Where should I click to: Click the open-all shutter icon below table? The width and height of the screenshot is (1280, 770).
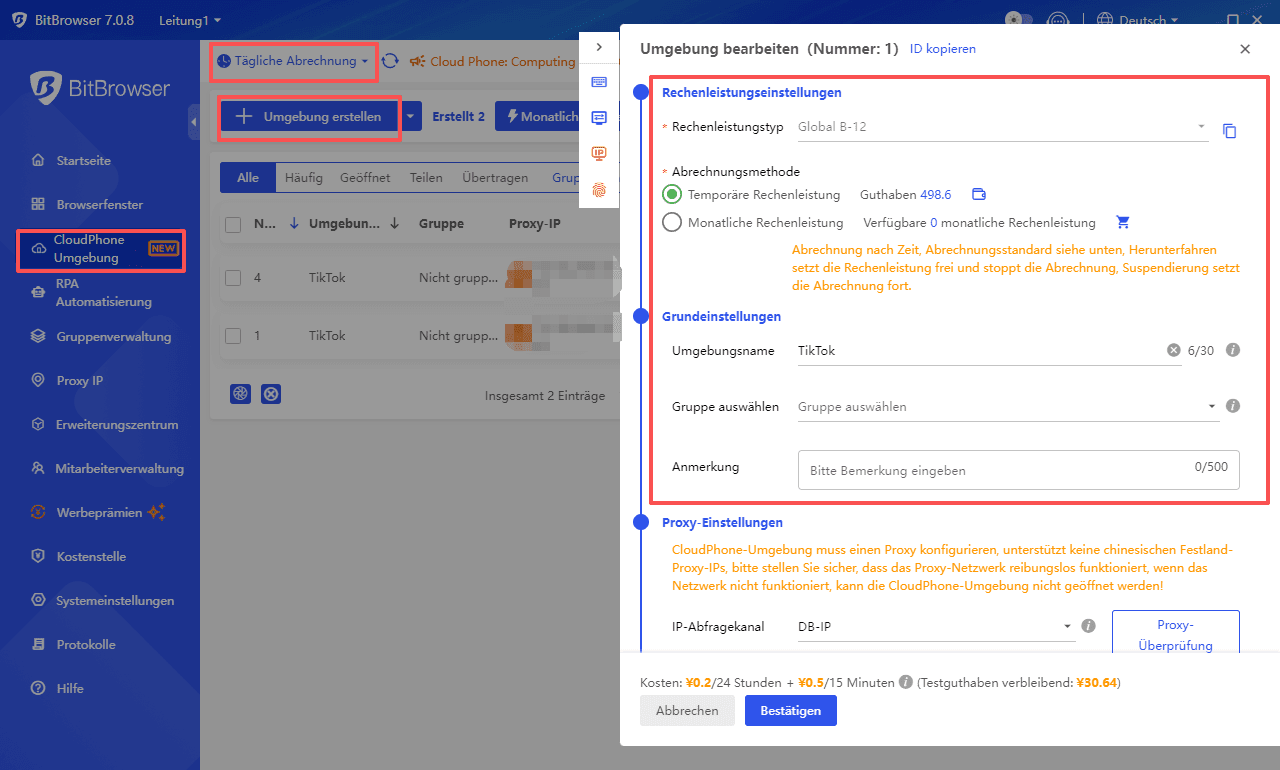coord(240,394)
